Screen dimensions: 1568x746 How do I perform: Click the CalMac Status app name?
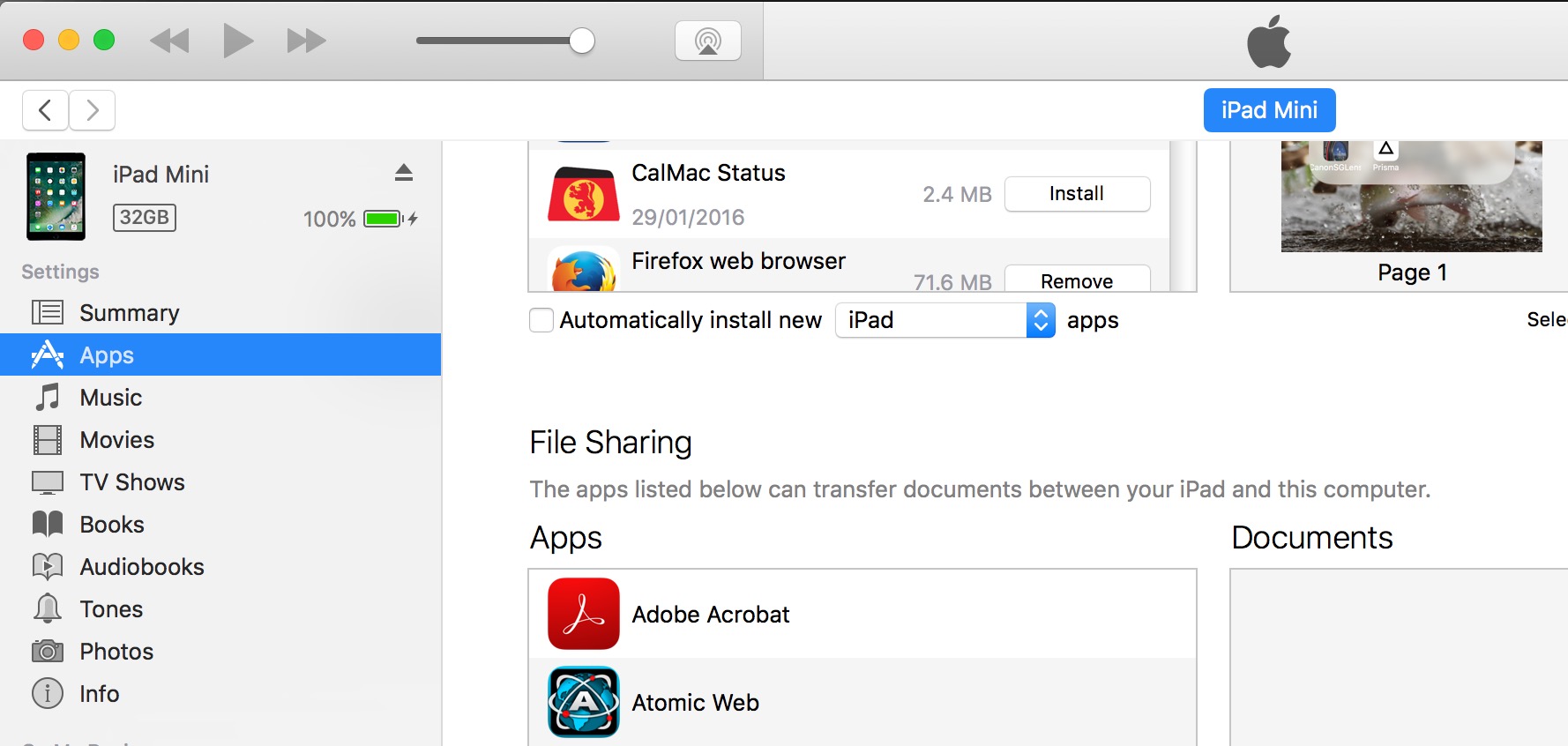[708, 173]
